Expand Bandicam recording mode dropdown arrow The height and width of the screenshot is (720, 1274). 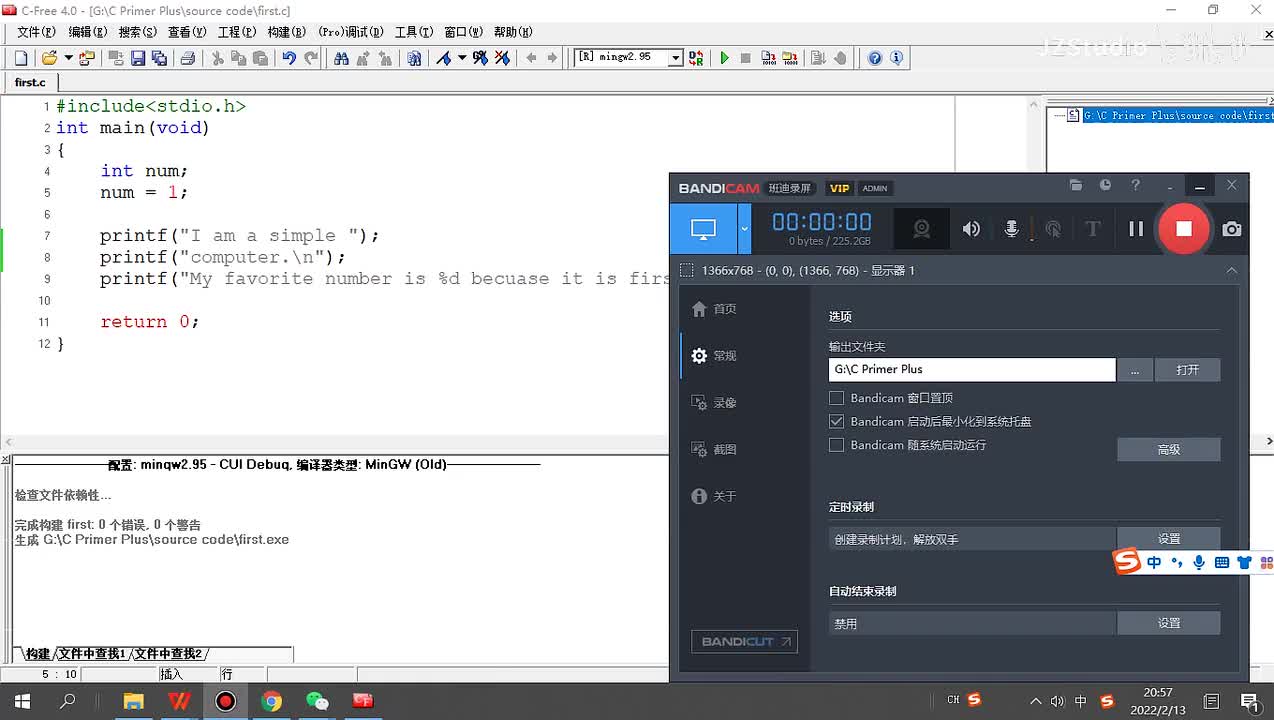tap(744, 229)
